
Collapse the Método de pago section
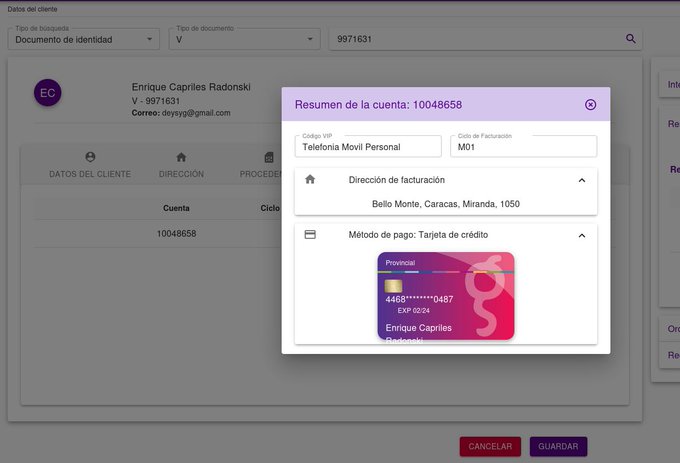tap(582, 235)
